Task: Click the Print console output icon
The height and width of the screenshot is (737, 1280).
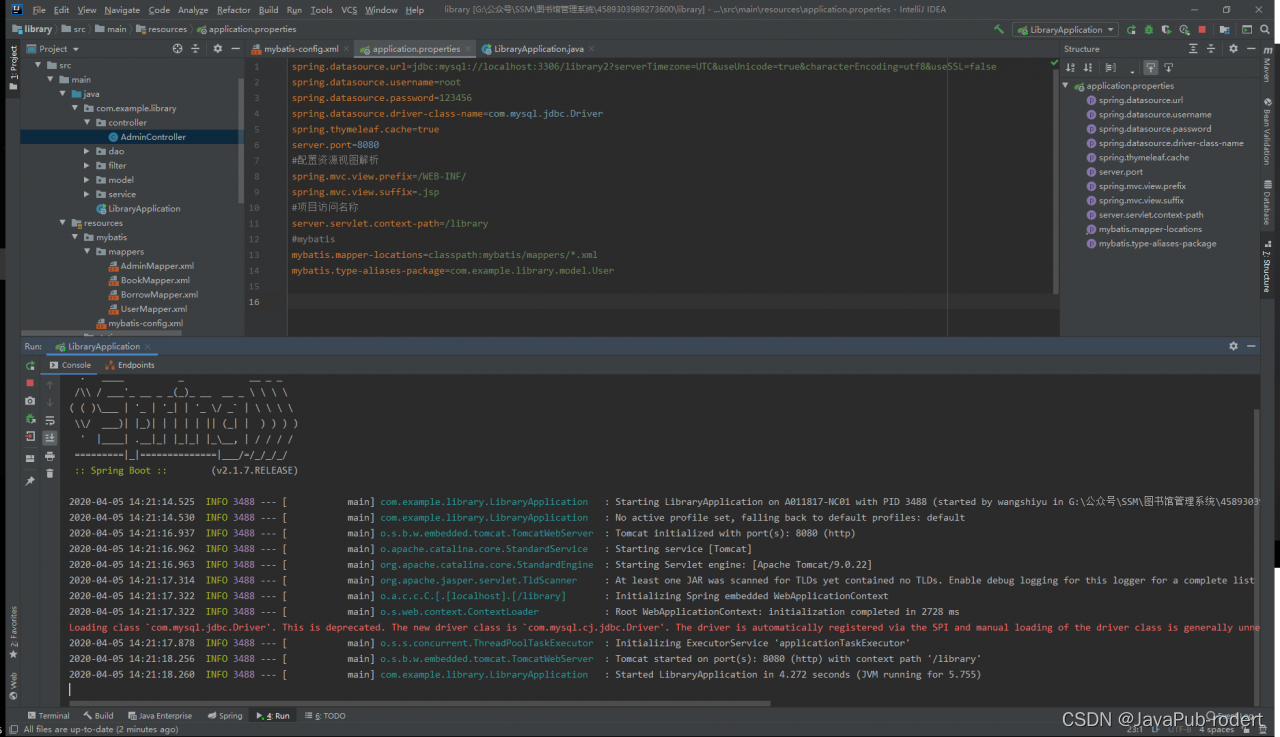Action: (50, 456)
